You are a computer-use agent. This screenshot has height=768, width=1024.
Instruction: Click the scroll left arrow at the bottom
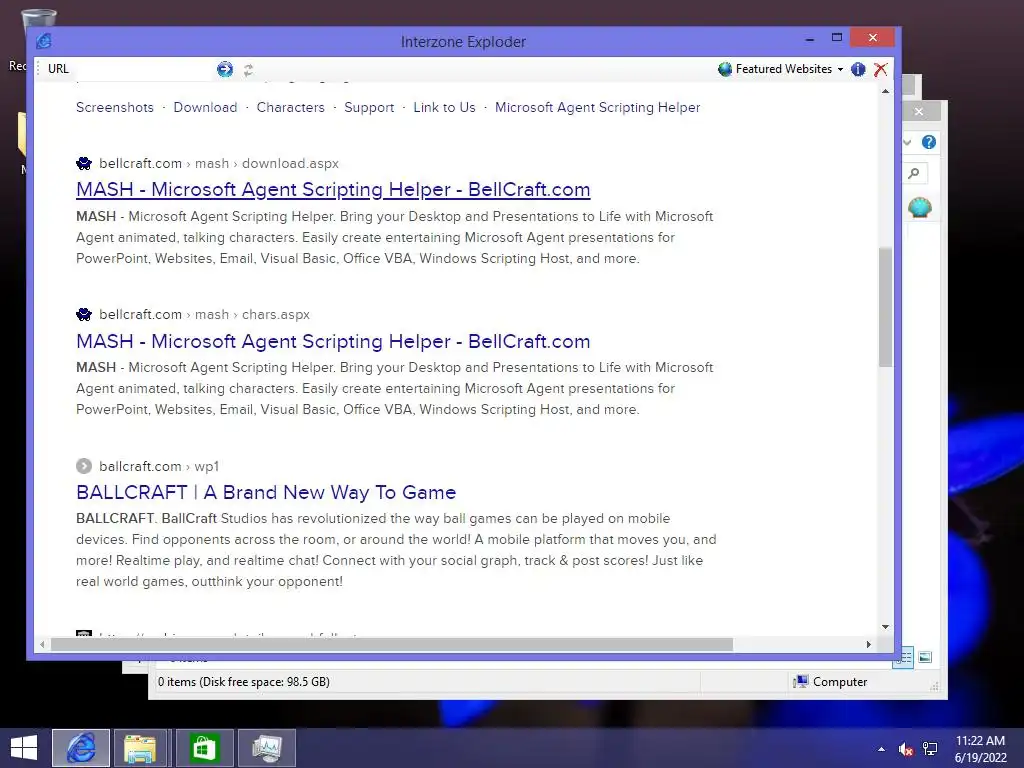[42, 645]
